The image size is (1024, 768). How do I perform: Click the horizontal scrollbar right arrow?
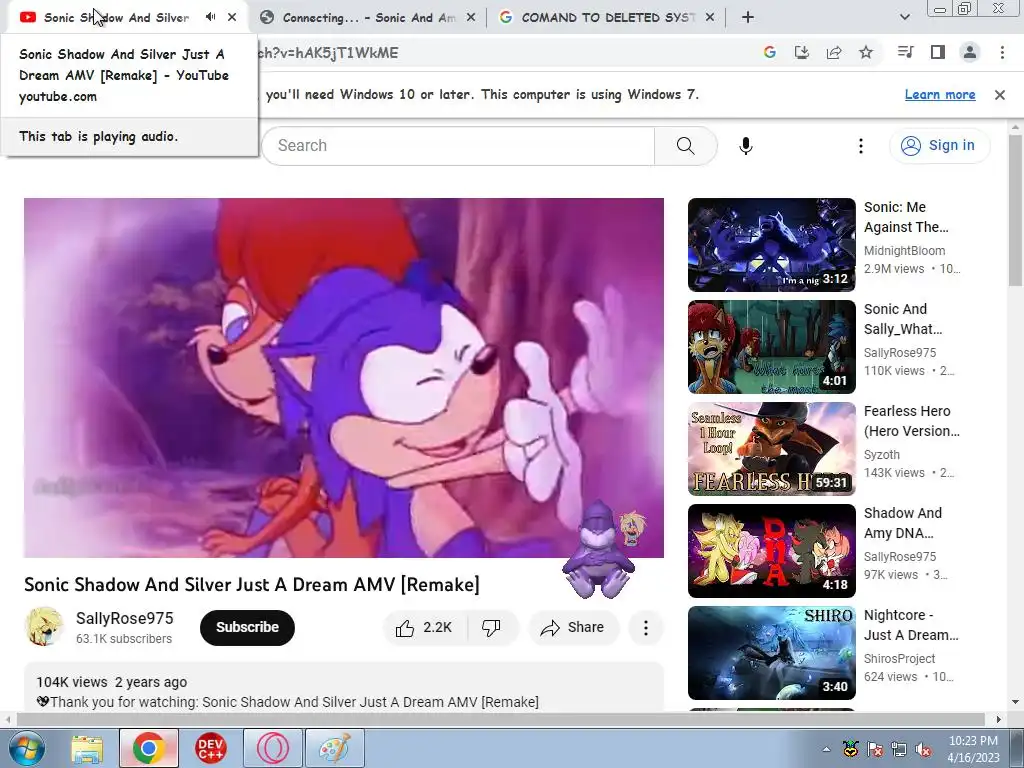[x=999, y=719]
